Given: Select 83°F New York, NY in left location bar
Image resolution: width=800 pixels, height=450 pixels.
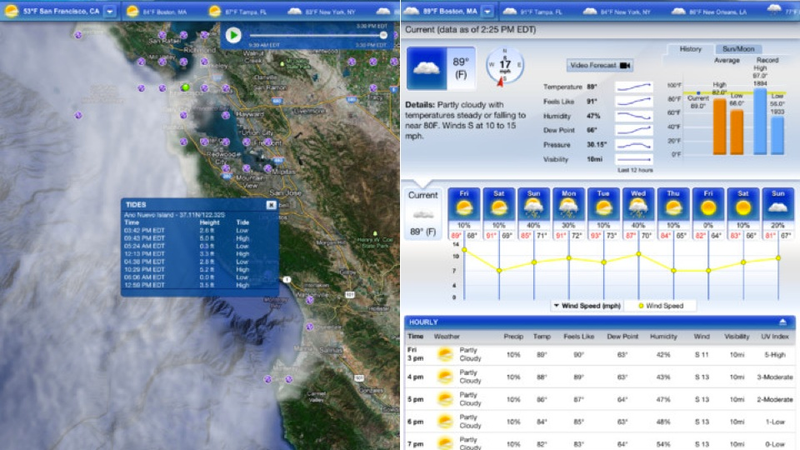Looking at the screenshot, I should (322, 11).
